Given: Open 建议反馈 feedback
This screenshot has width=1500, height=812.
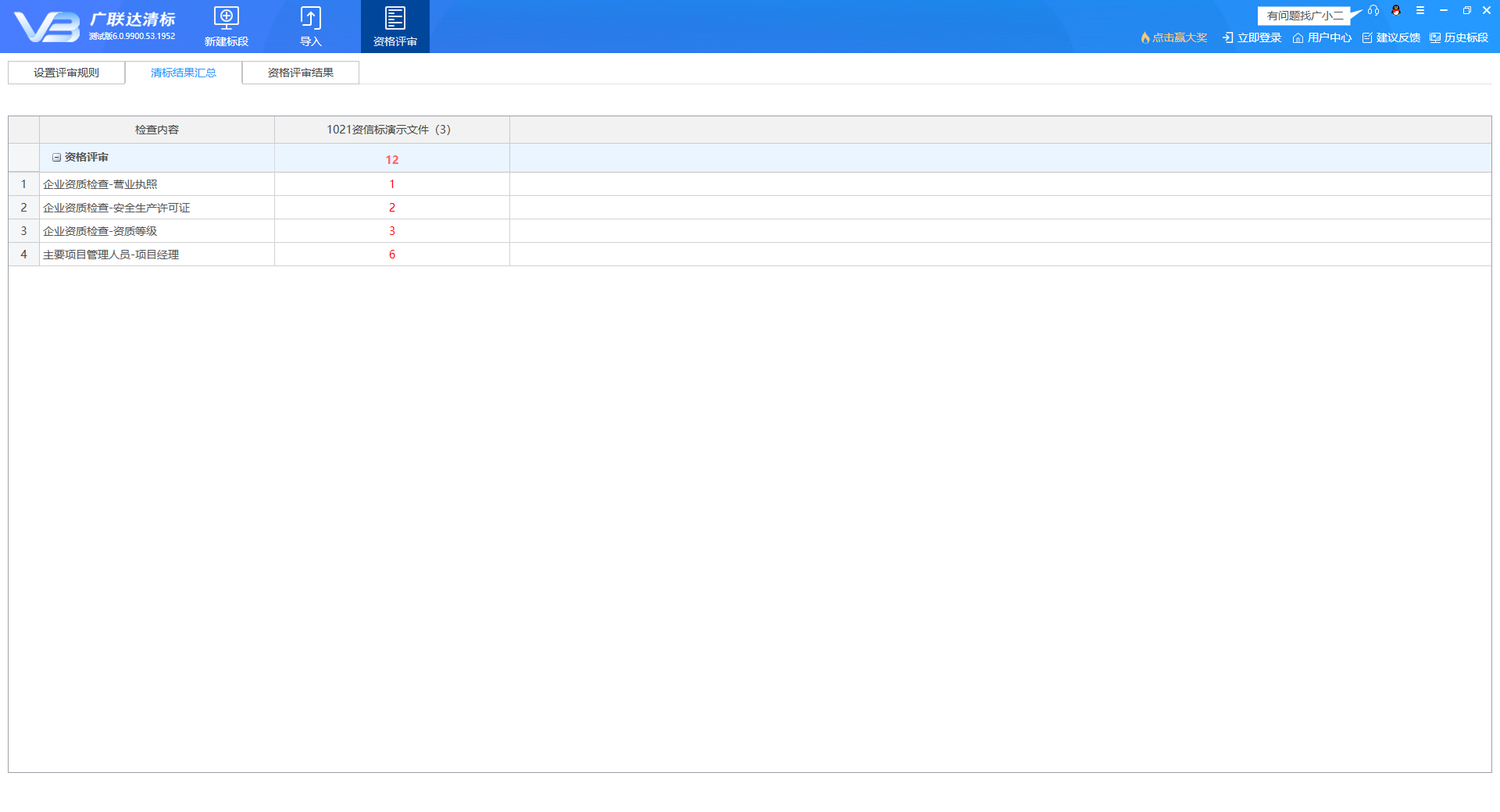Looking at the screenshot, I should [x=1391, y=37].
